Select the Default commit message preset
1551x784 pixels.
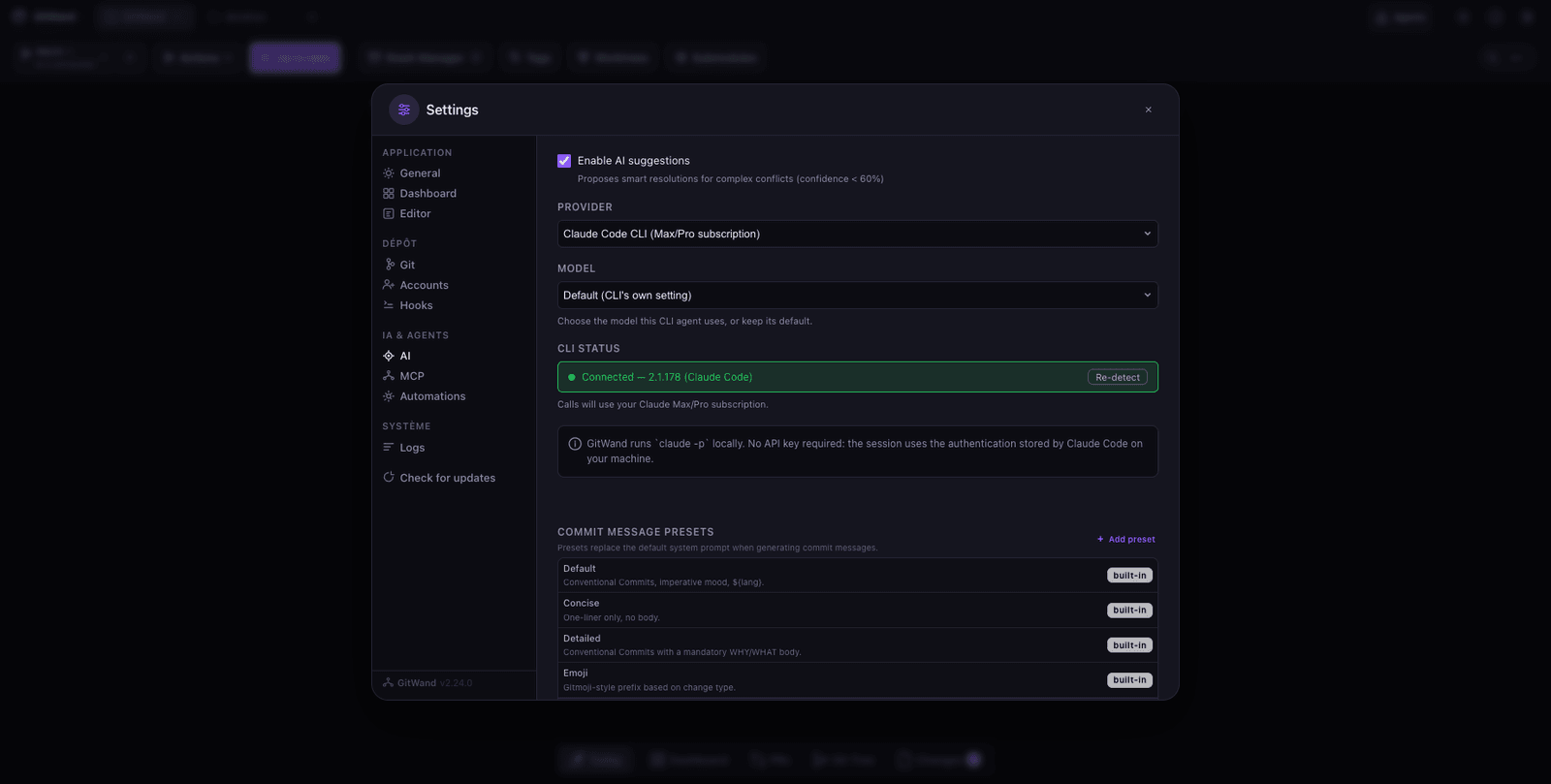(x=858, y=576)
